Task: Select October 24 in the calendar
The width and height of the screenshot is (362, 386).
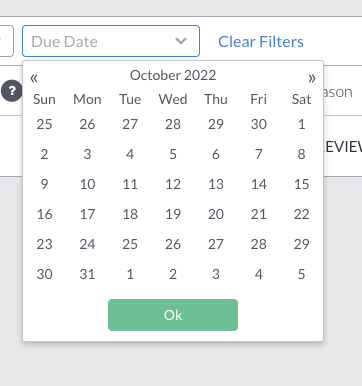Action: 87,244
